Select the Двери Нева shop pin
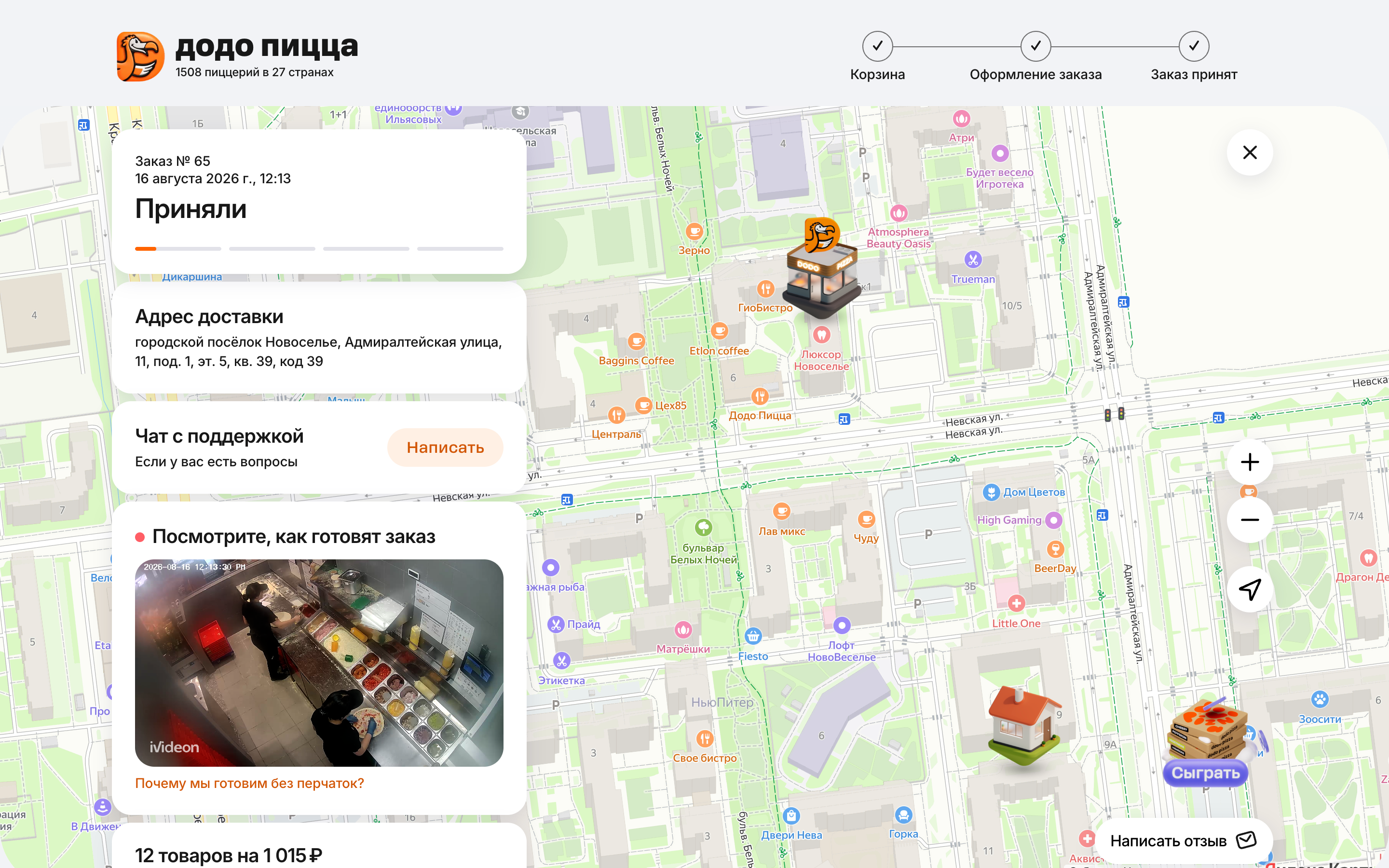The height and width of the screenshot is (868, 1389). pyautogui.click(x=791, y=815)
